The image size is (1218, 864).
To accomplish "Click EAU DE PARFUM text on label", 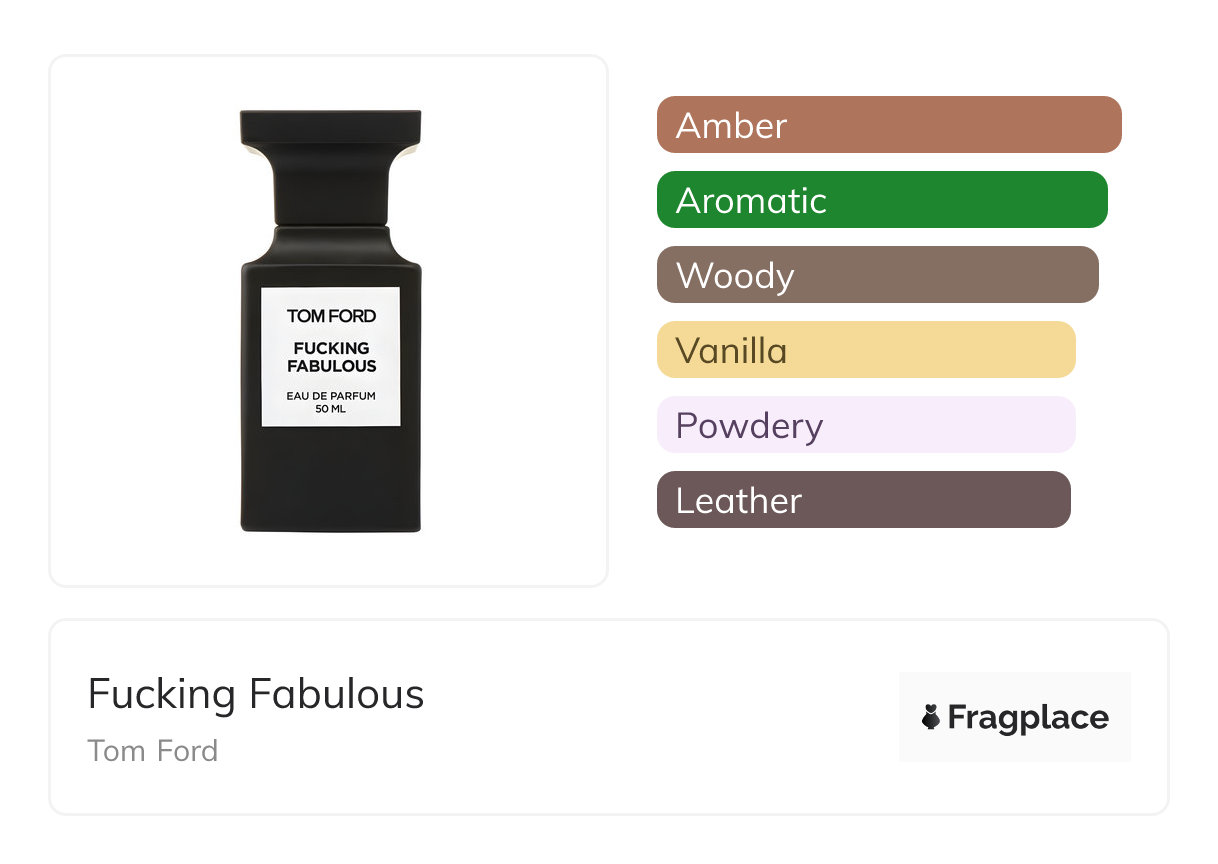I will point(331,396).
